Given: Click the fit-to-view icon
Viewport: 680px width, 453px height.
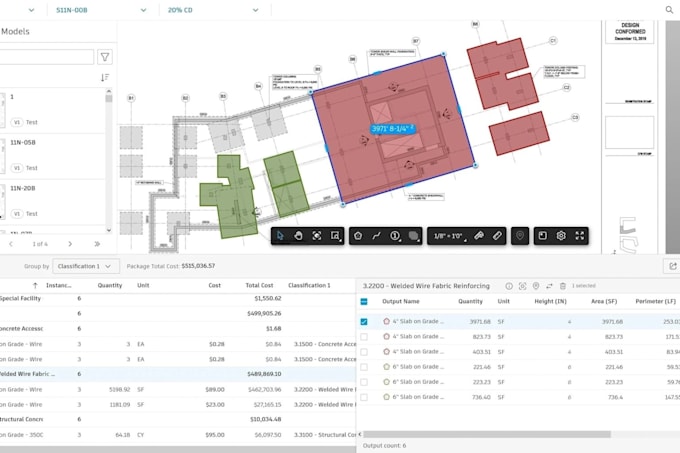Looking at the screenshot, I should pos(317,235).
